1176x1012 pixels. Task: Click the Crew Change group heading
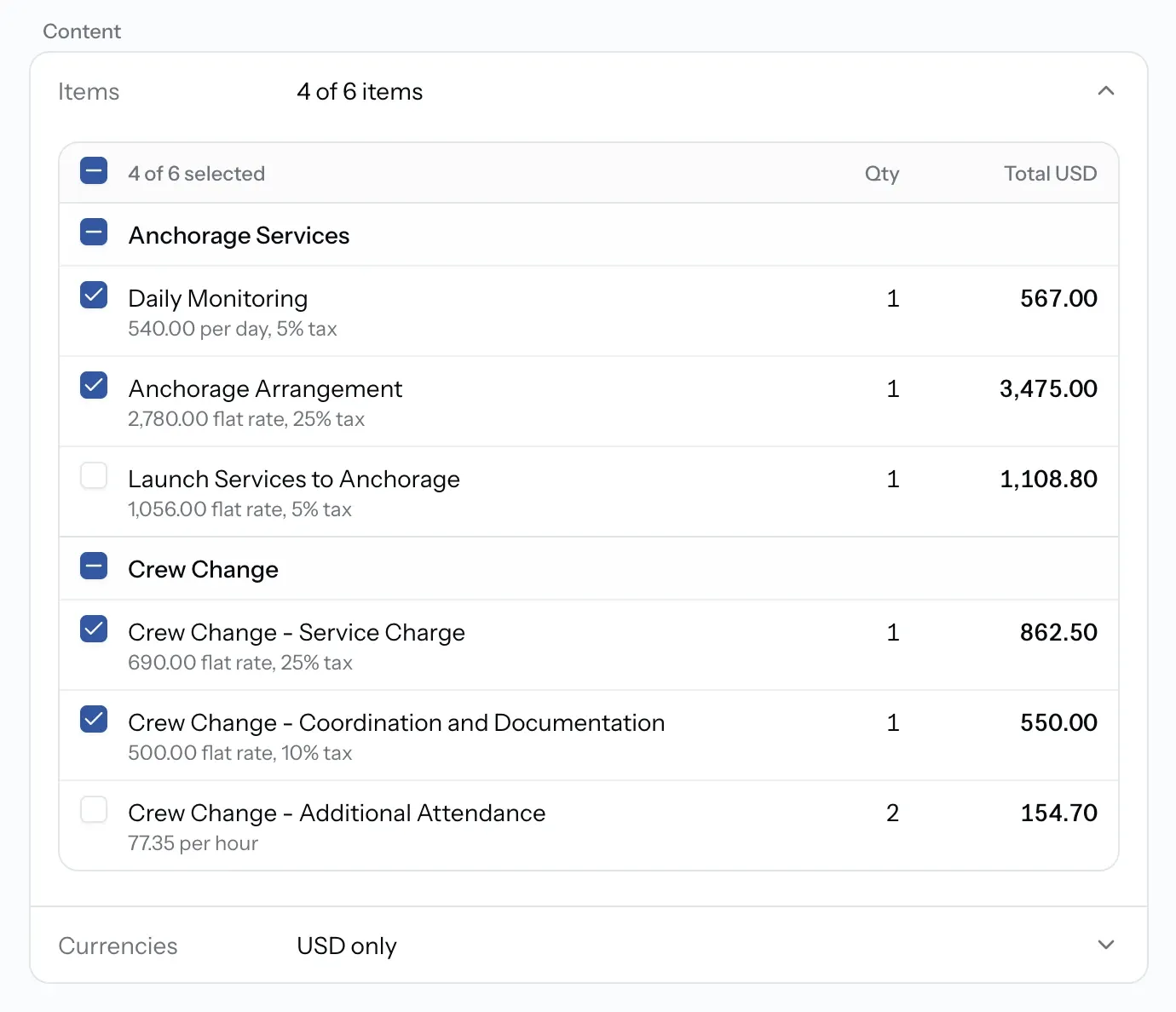(203, 569)
